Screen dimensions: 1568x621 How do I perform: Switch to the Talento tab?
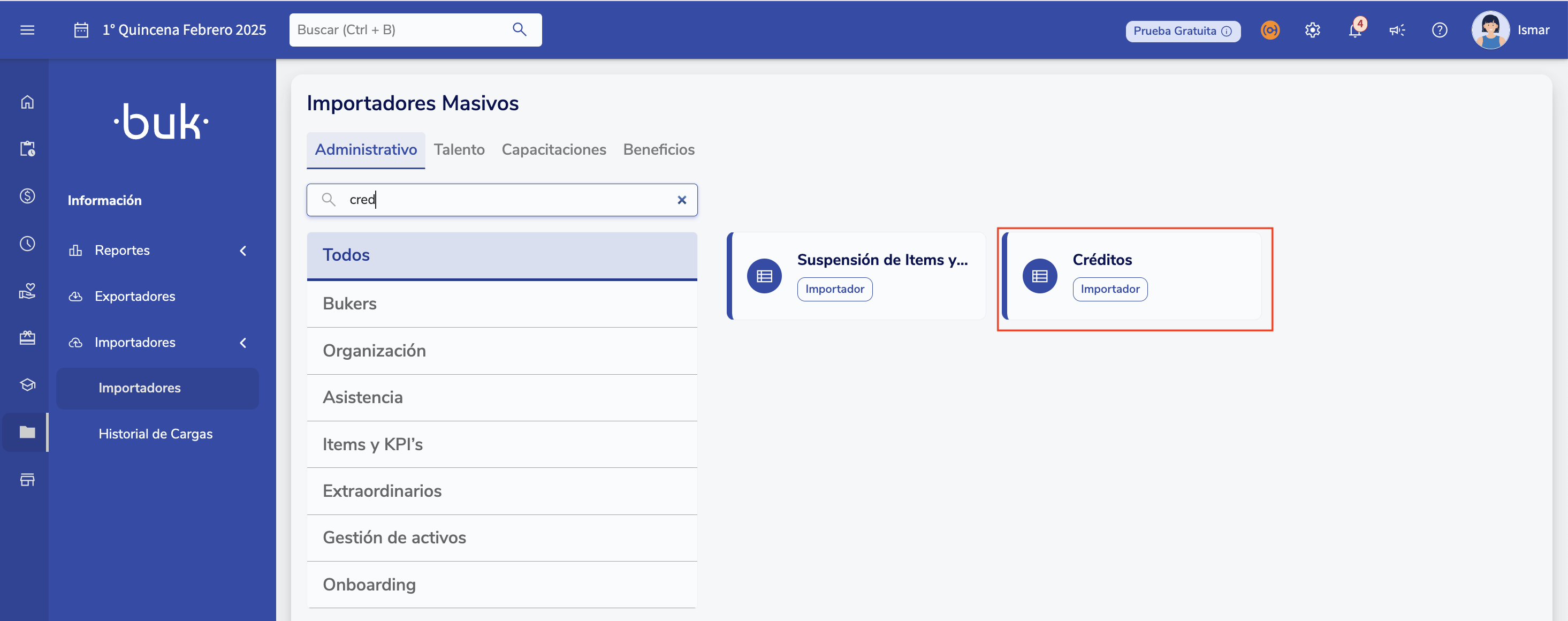pyautogui.click(x=459, y=149)
